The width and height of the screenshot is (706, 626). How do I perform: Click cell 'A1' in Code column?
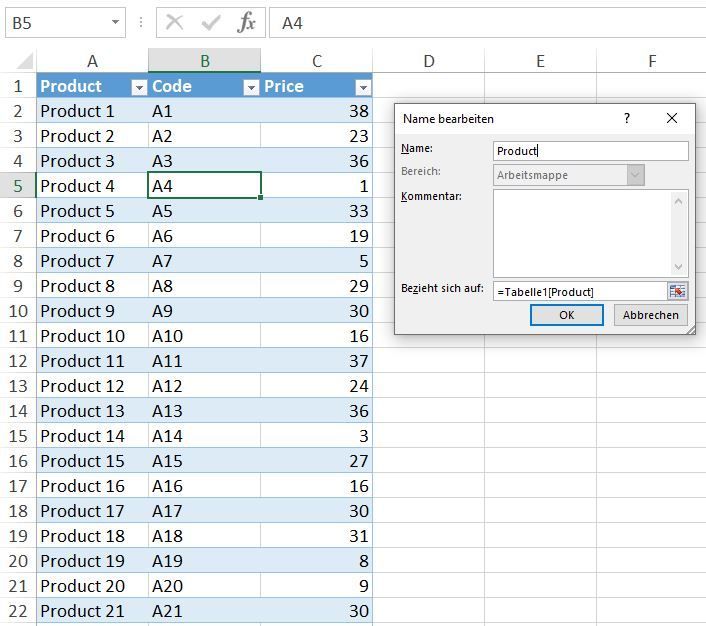click(x=204, y=111)
